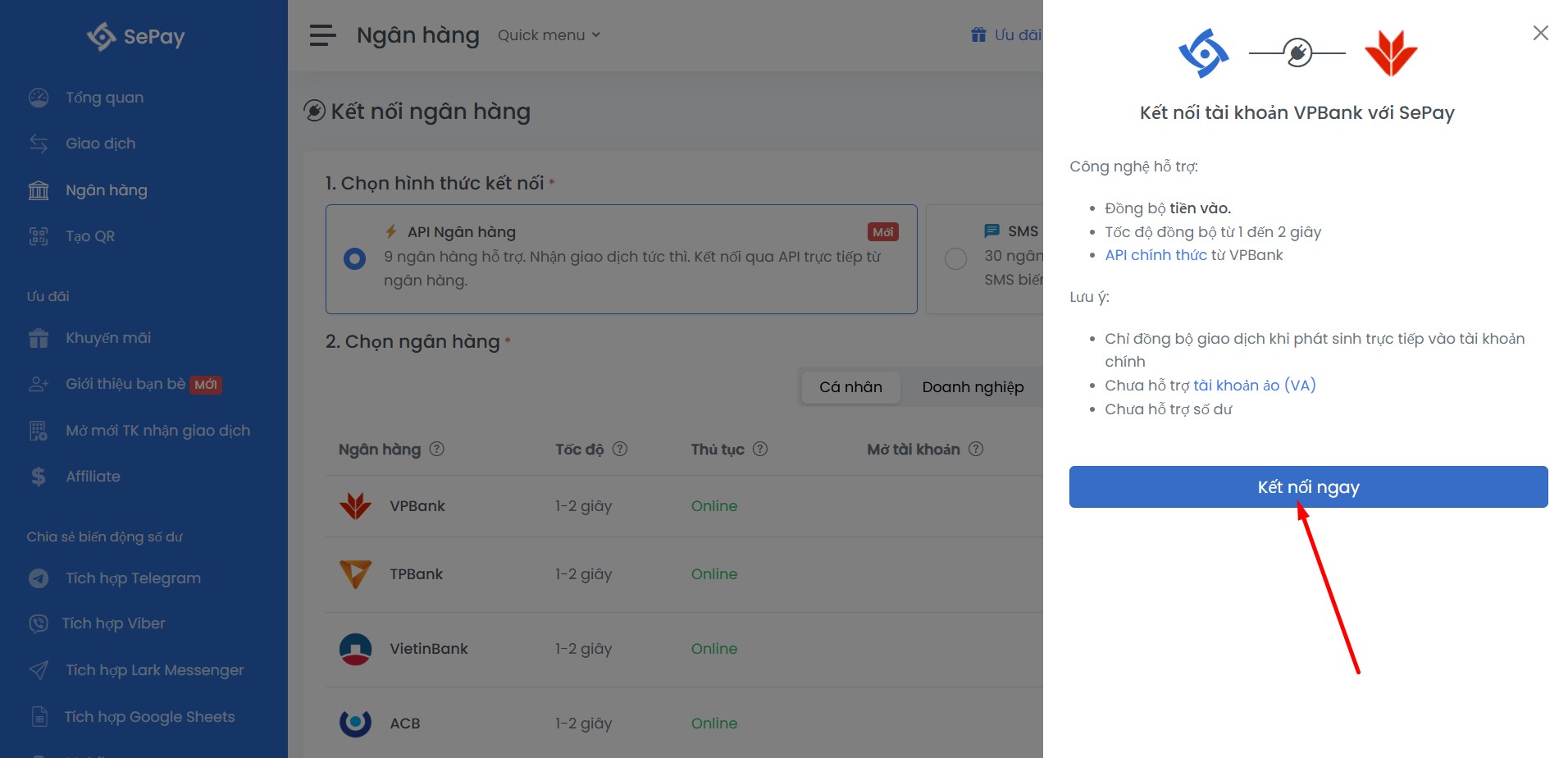Click the Tạo QR code icon

tap(39, 236)
